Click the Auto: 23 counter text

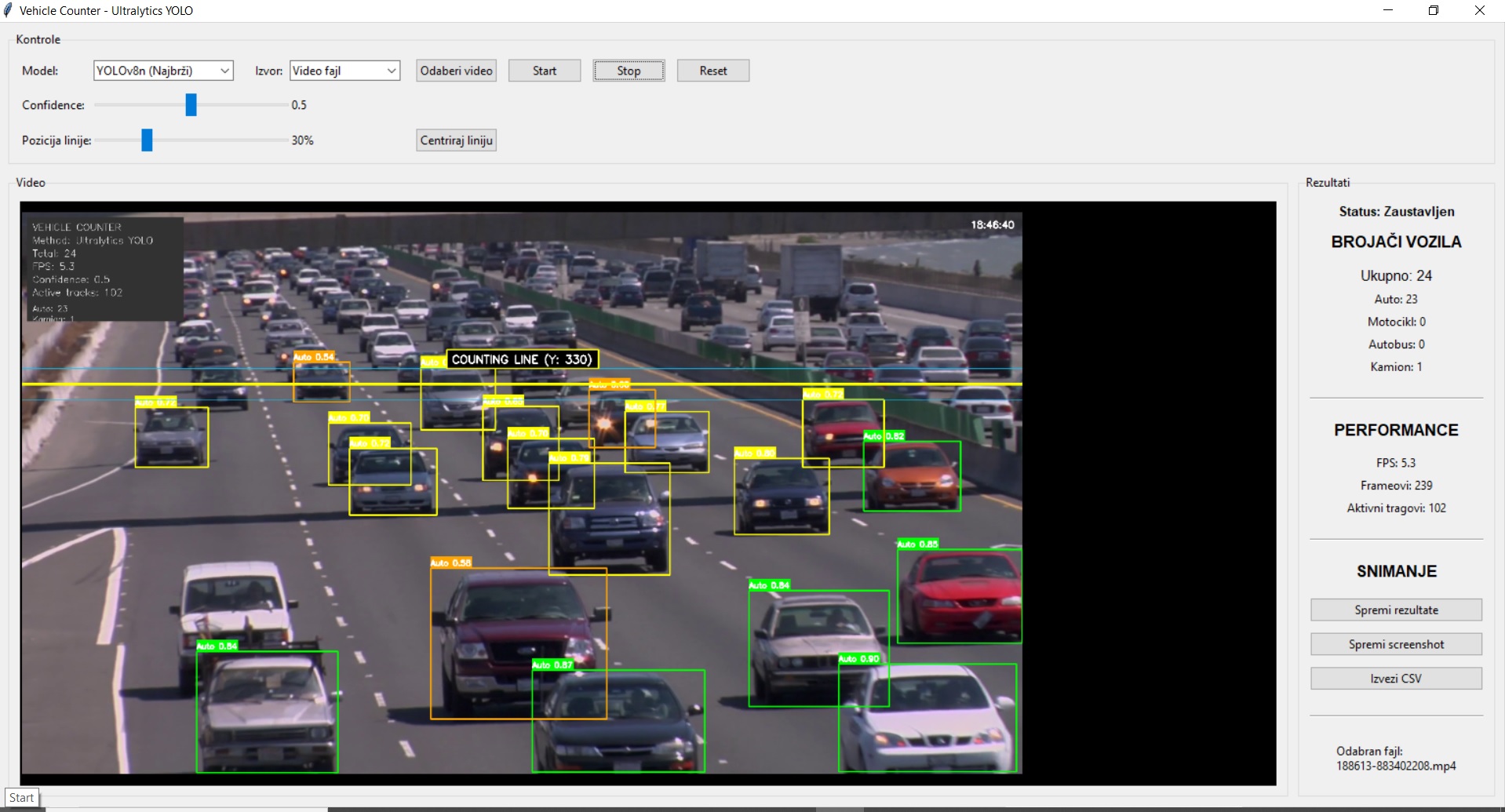point(1396,299)
